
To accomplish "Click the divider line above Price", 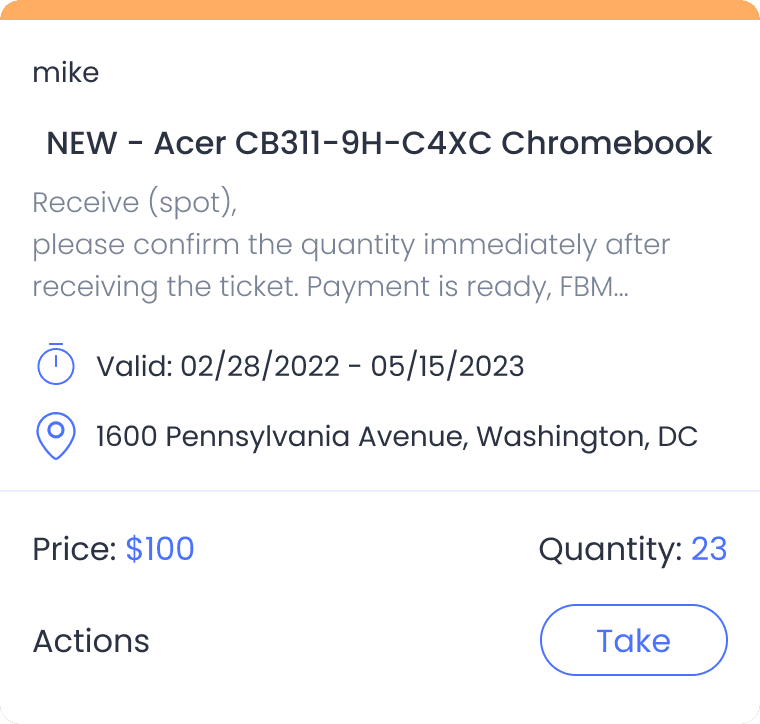I will (x=380, y=491).
